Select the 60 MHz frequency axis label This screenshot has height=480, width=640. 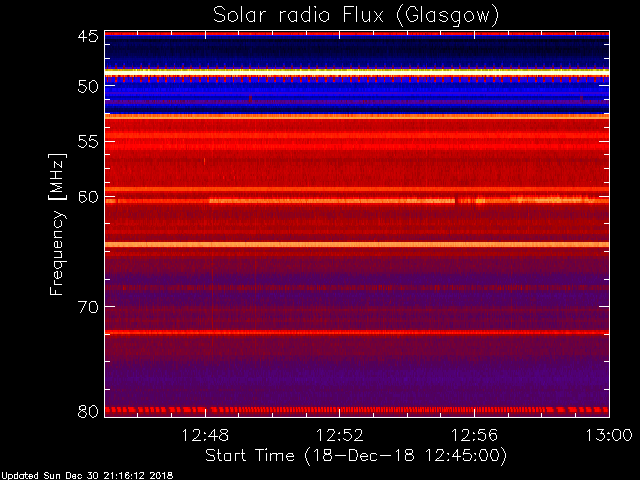click(88, 197)
